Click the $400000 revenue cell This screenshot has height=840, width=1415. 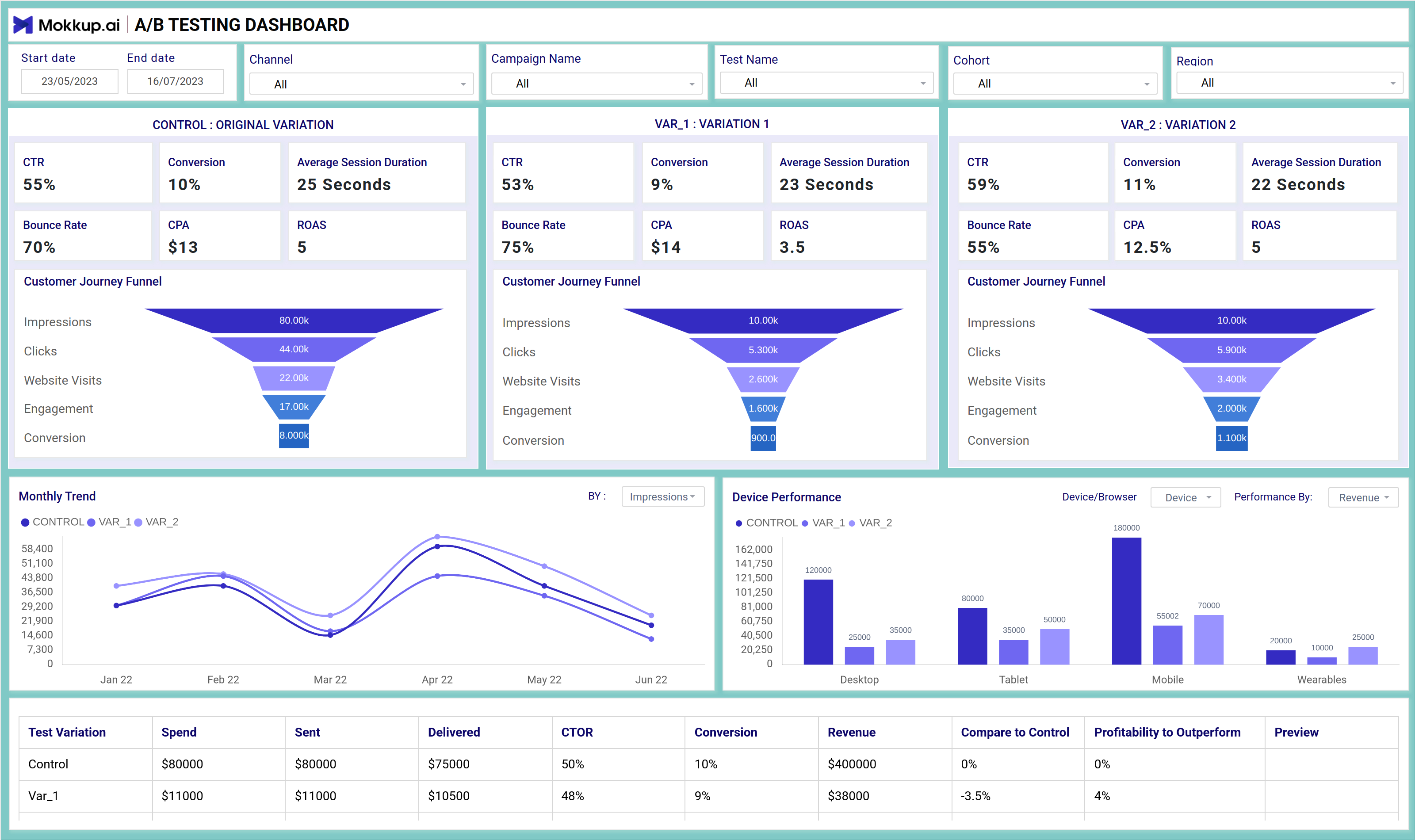(885, 764)
